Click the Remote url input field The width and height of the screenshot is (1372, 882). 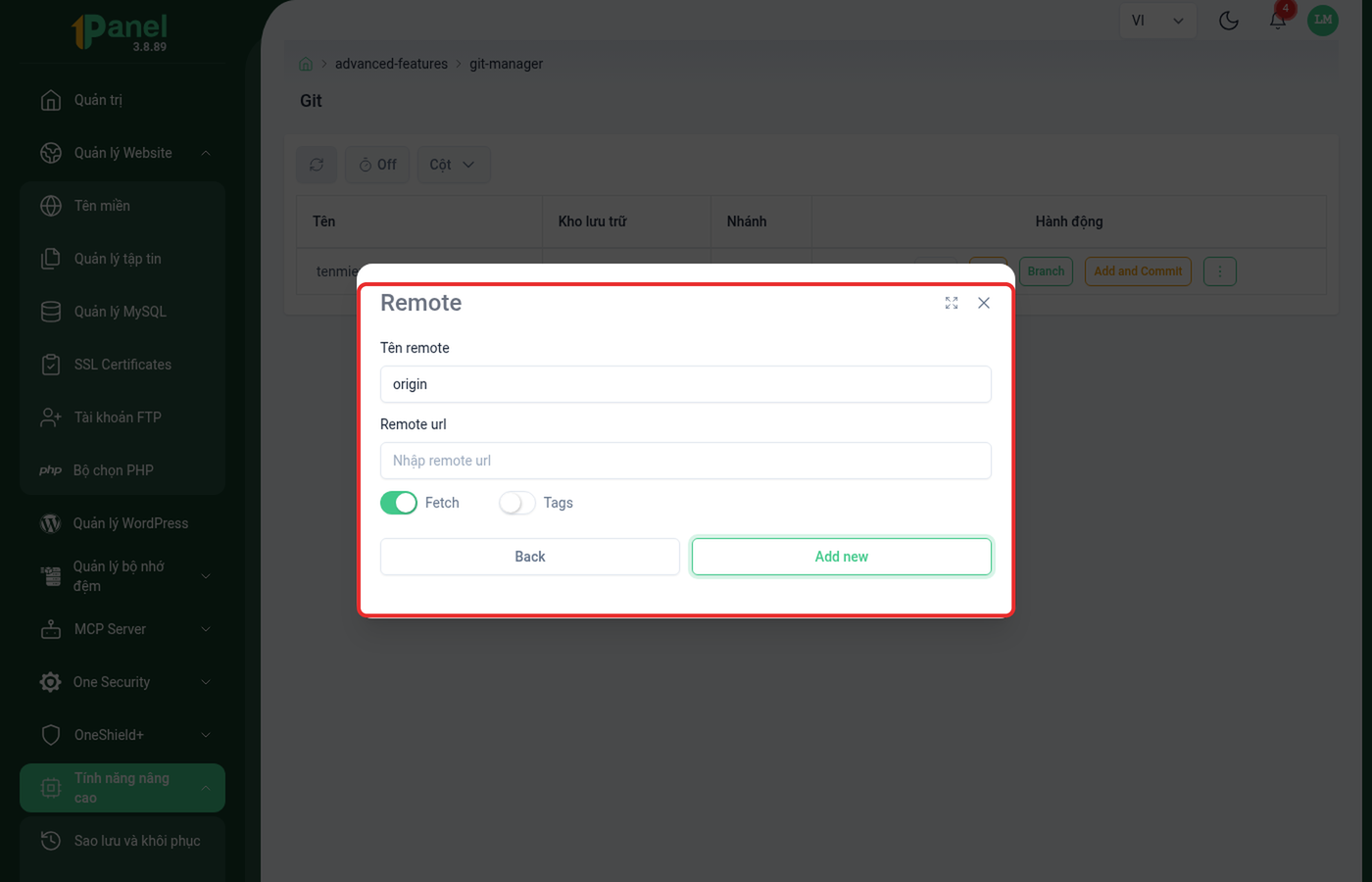(686, 461)
